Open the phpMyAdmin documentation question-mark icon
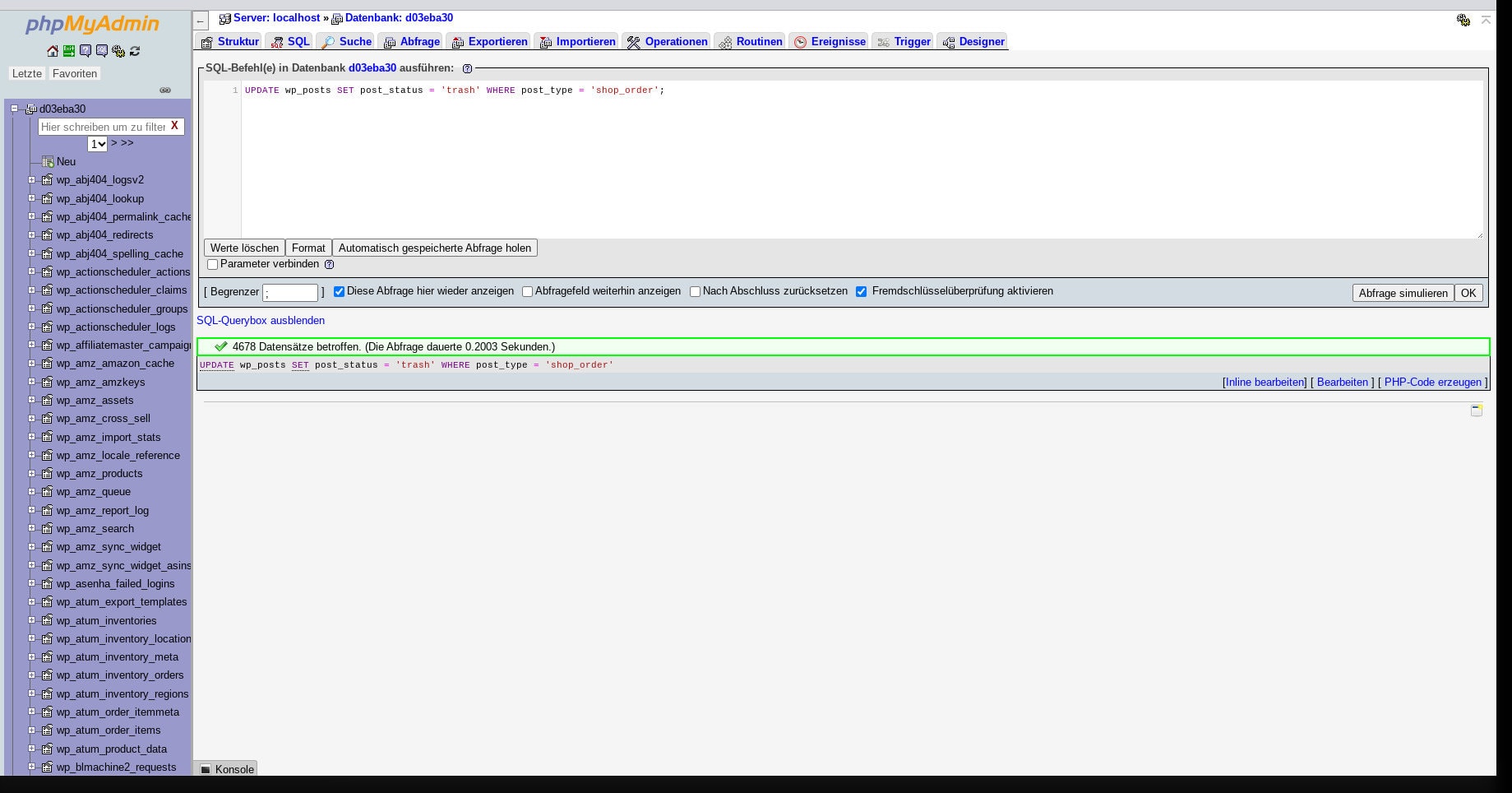This screenshot has height=793, width=1512. (86, 51)
